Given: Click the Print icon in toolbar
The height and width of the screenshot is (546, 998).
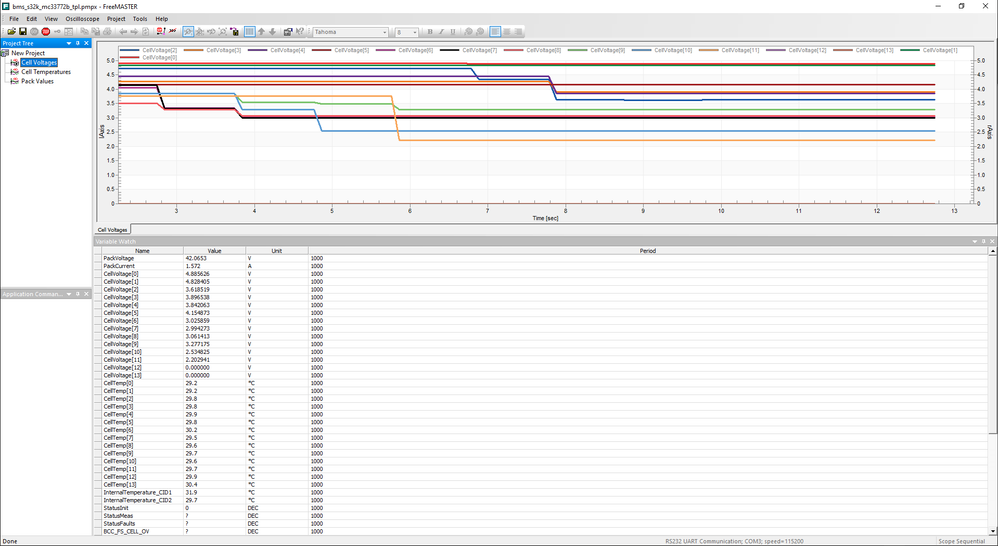Looking at the screenshot, I should [x=107, y=31].
